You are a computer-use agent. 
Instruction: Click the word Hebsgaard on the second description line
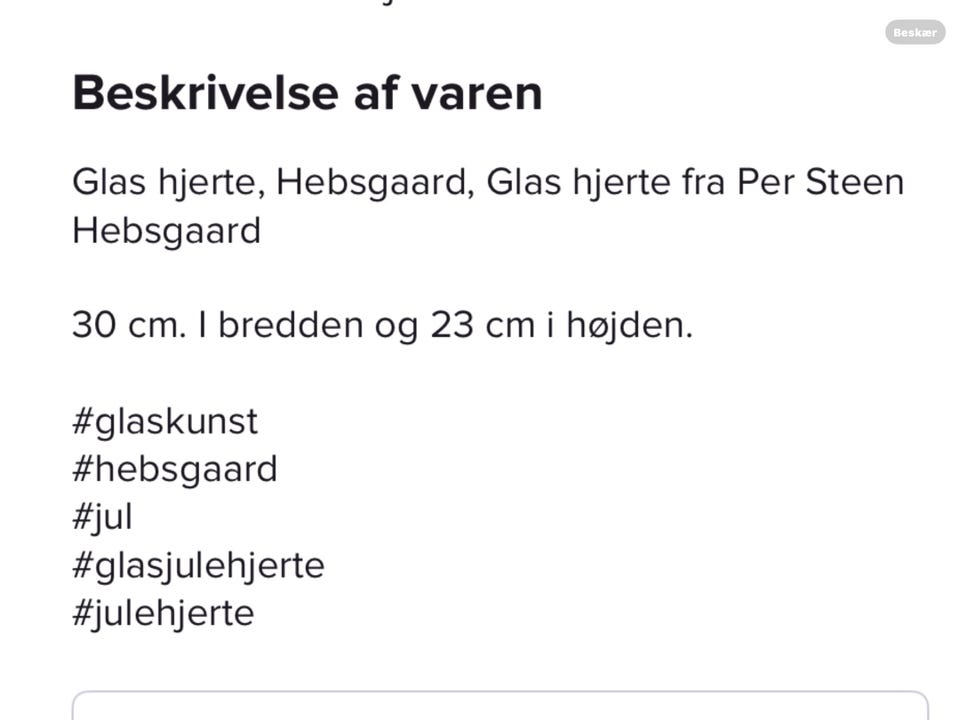[x=167, y=231]
